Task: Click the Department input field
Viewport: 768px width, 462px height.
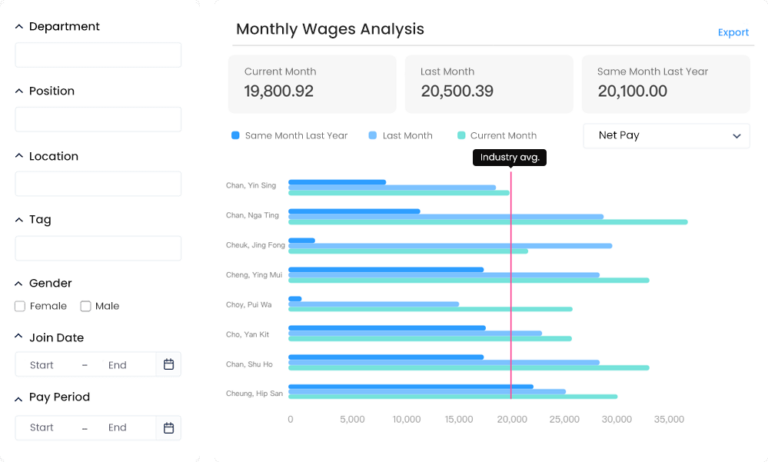Action: (x=98, y=55)
